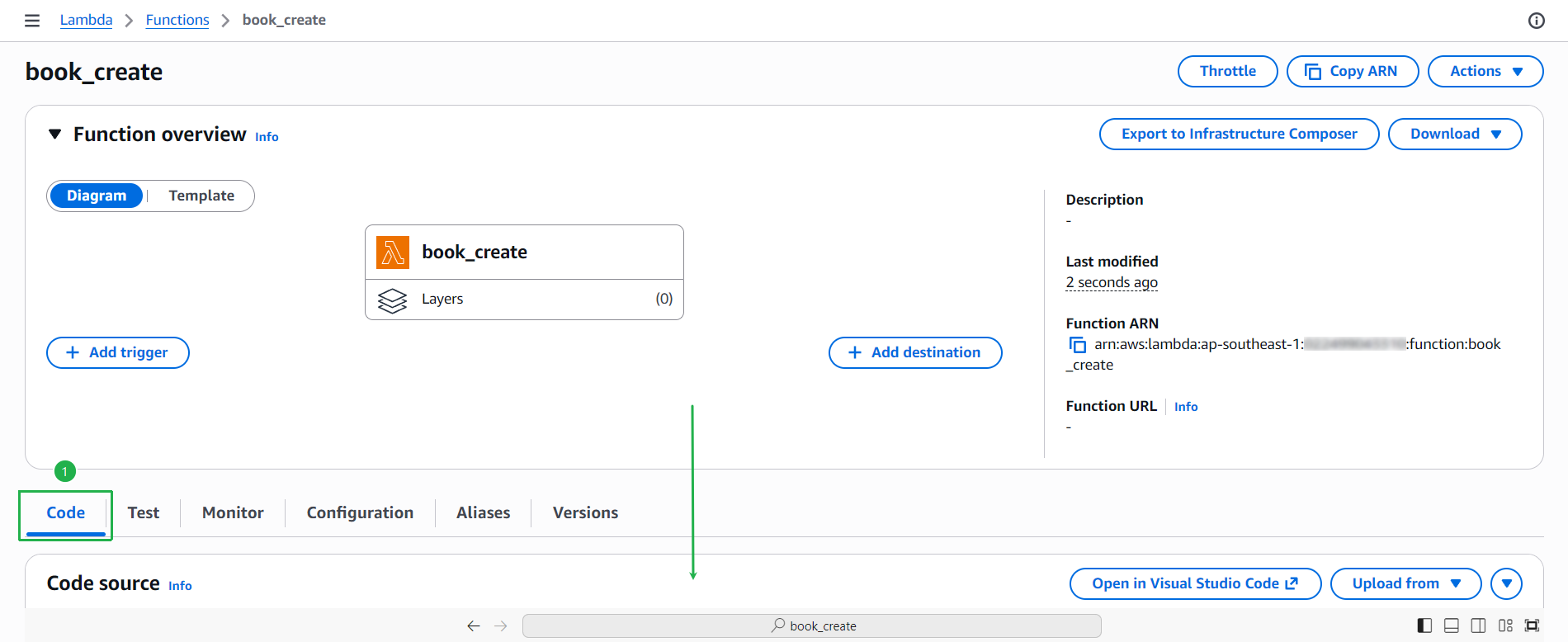The image size is (1568, 642).
Task: Open the customize layout icon
Action: (1506, 625)
